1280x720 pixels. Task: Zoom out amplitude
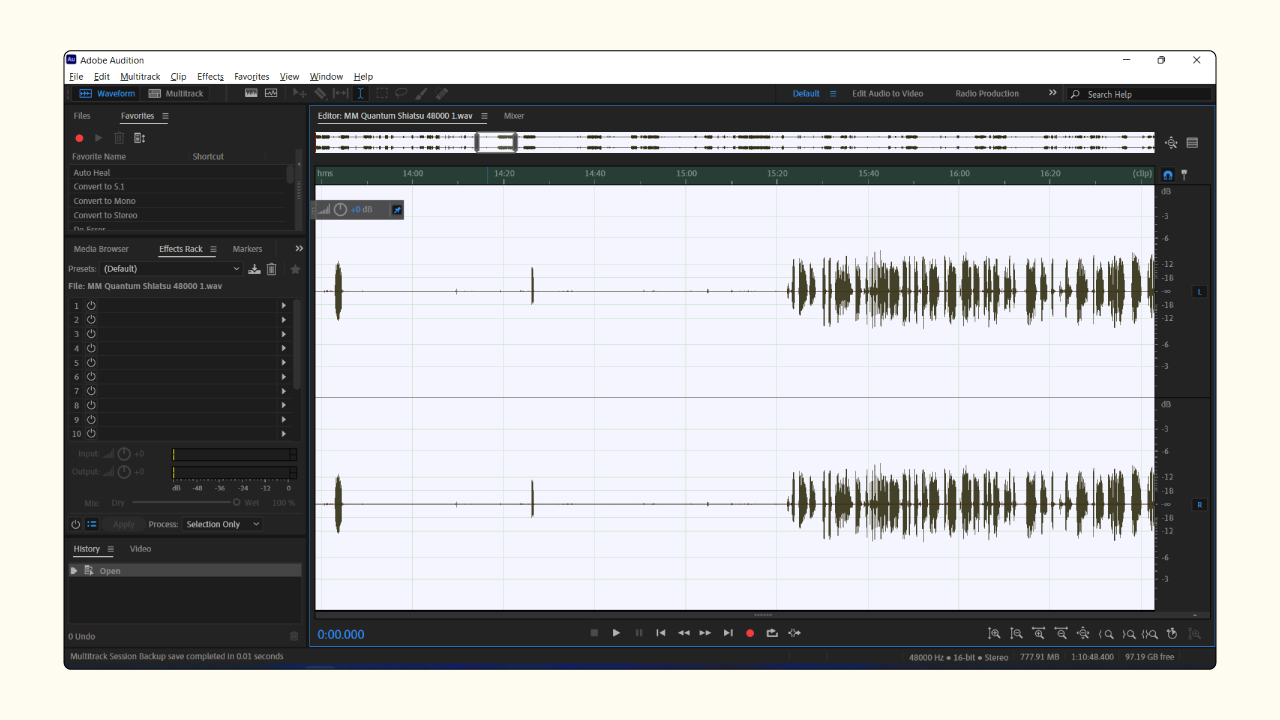(1016, 633)
